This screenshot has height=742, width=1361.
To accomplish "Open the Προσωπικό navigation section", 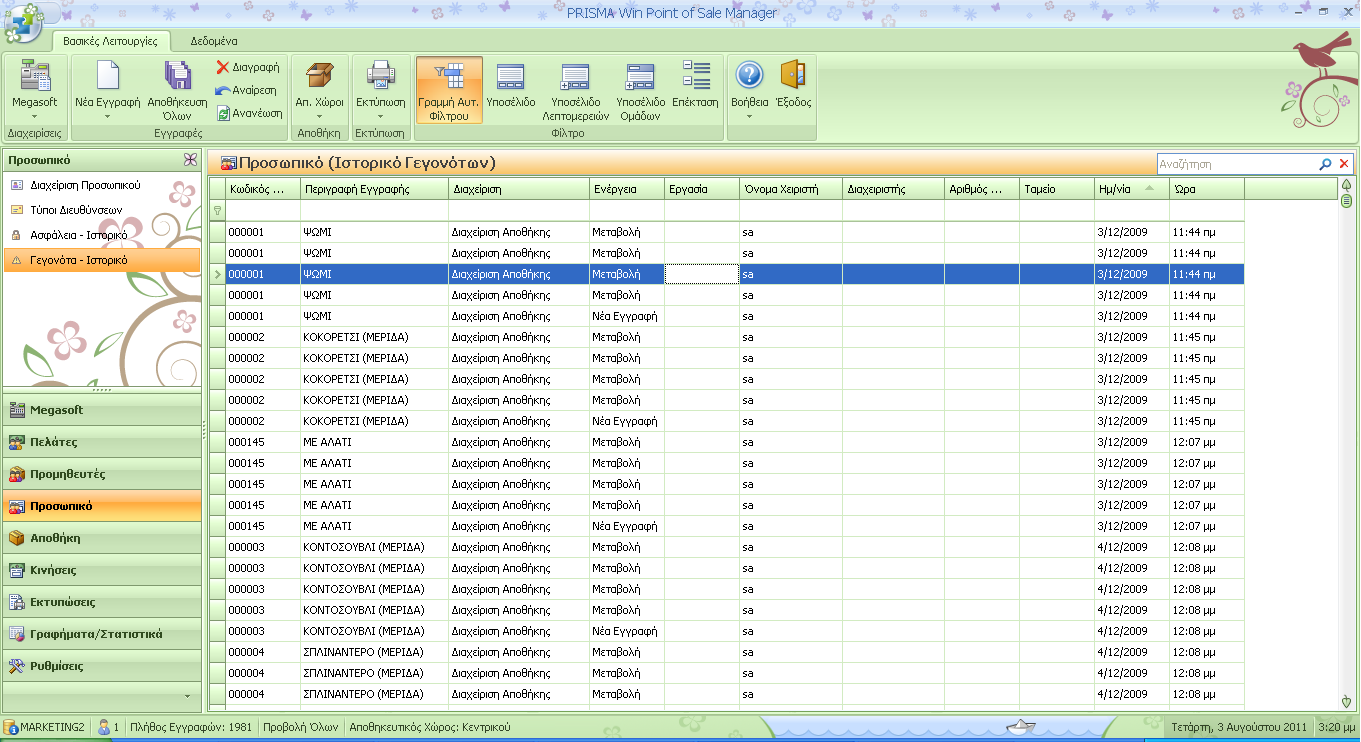I will pos(102,506).
